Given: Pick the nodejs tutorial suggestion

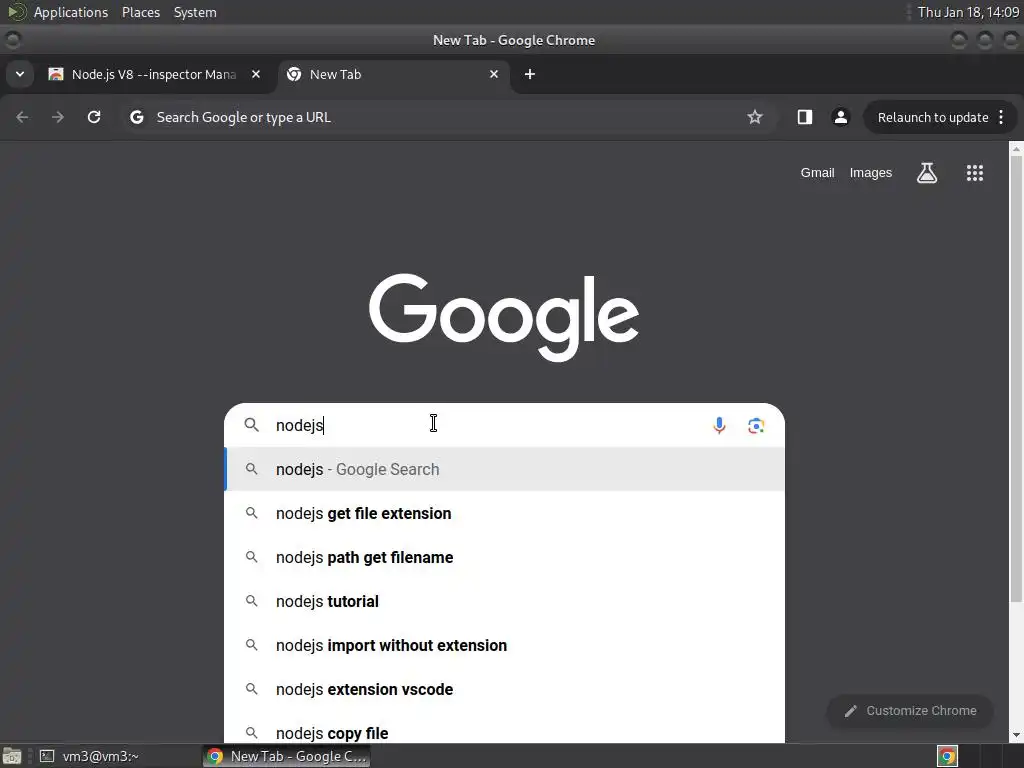Looking at the screenshot, I should tap(504, 601).
